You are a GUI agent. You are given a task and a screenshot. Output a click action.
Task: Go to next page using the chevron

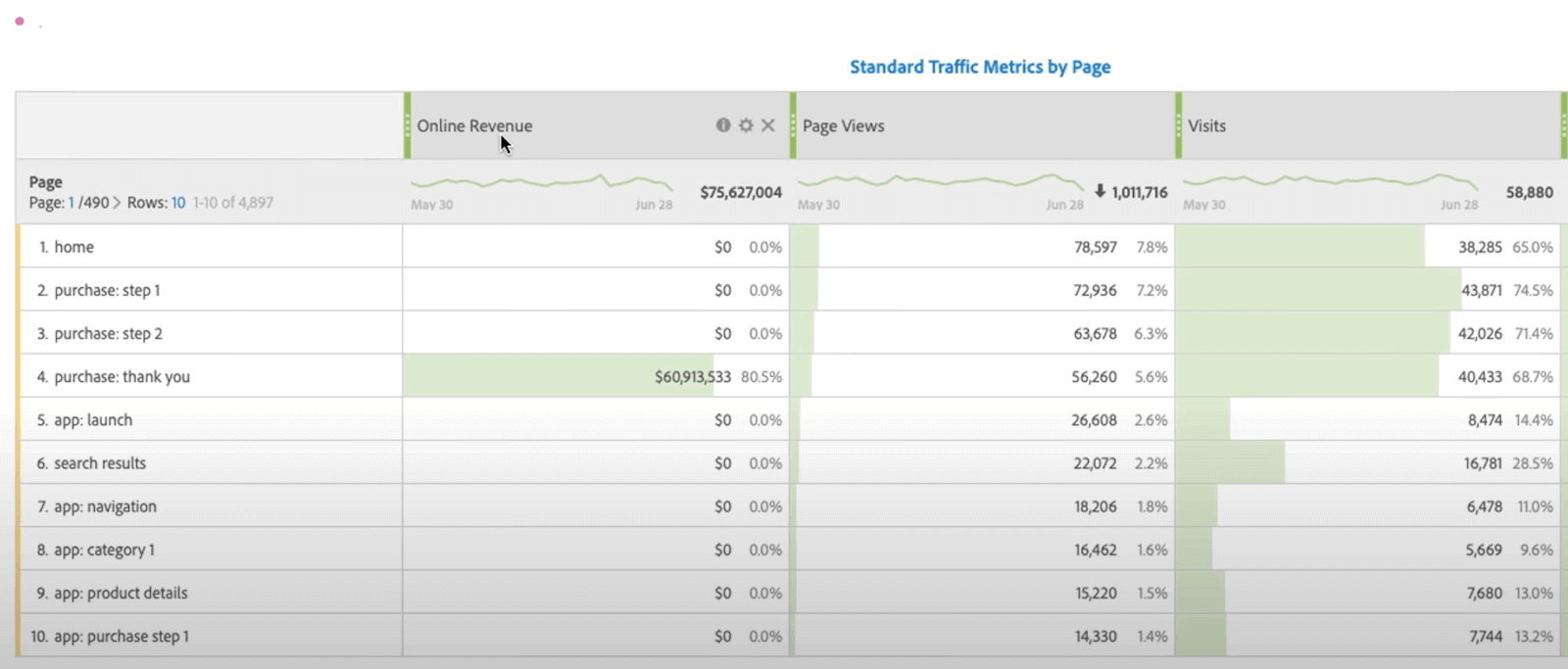(x=118, y=203)
